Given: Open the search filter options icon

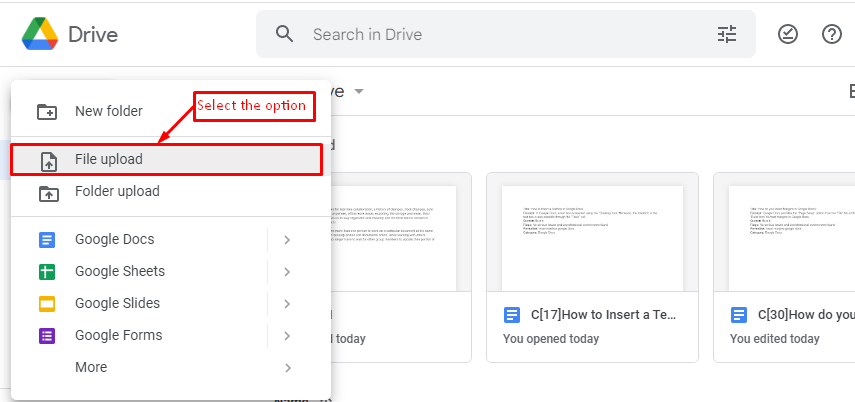Looking at the screenshot, I should click(x=726, y=34).
